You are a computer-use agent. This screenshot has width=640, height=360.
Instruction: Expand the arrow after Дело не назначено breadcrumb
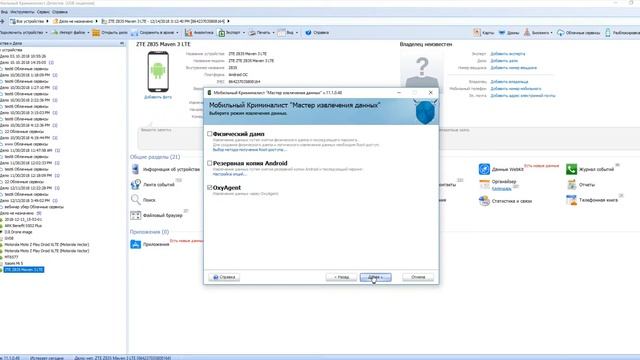pyautogui.click(x=97, y=21)
